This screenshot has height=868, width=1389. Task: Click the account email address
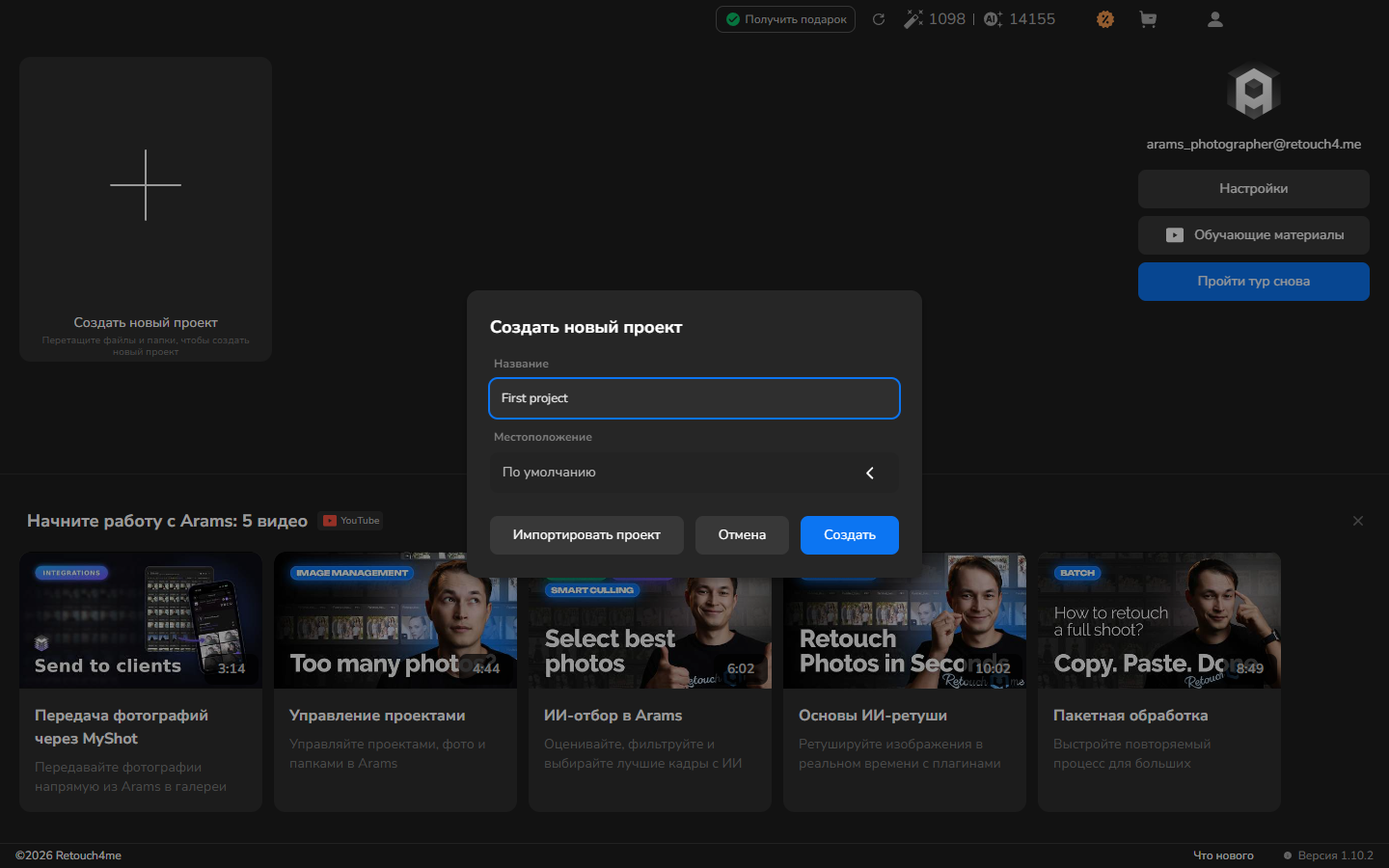click(1254, 145)
